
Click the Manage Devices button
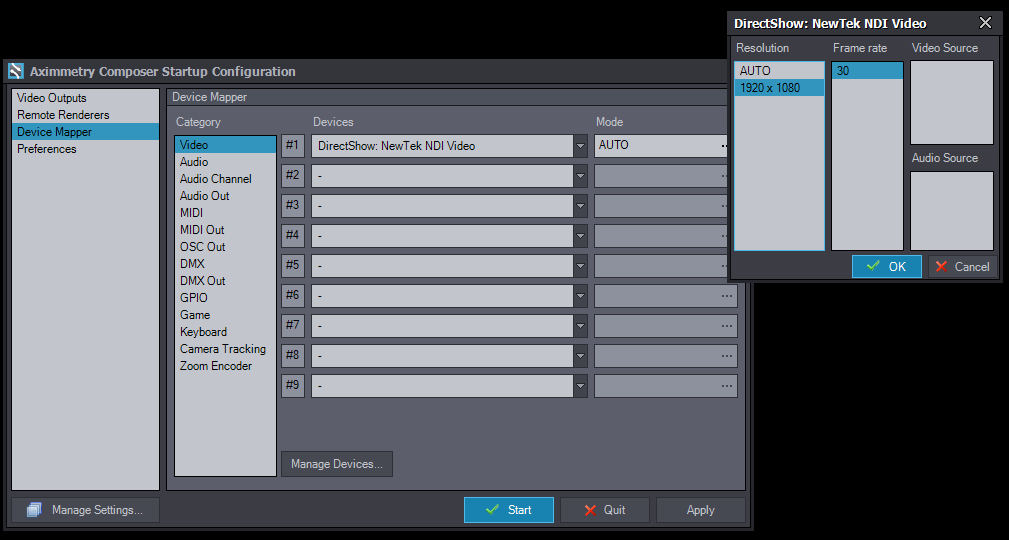[x=336, y=464]
